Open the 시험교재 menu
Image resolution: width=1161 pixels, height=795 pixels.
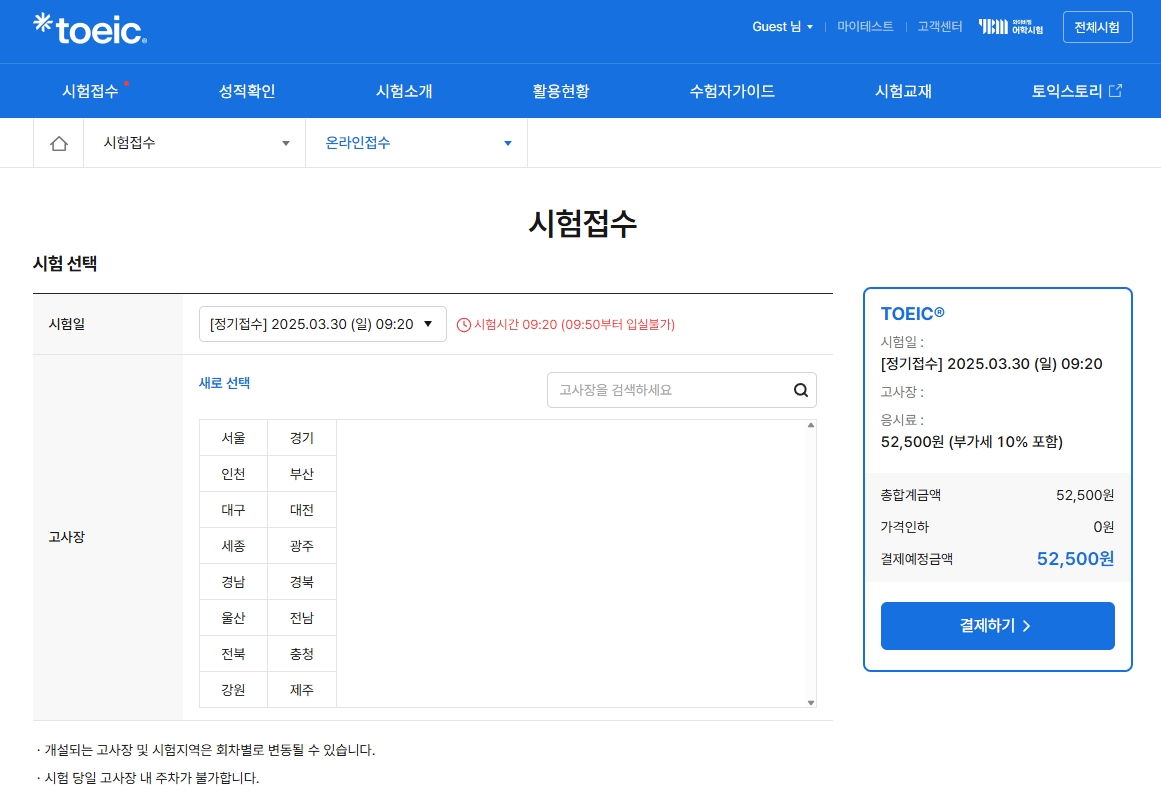click(x=902, y=90)
